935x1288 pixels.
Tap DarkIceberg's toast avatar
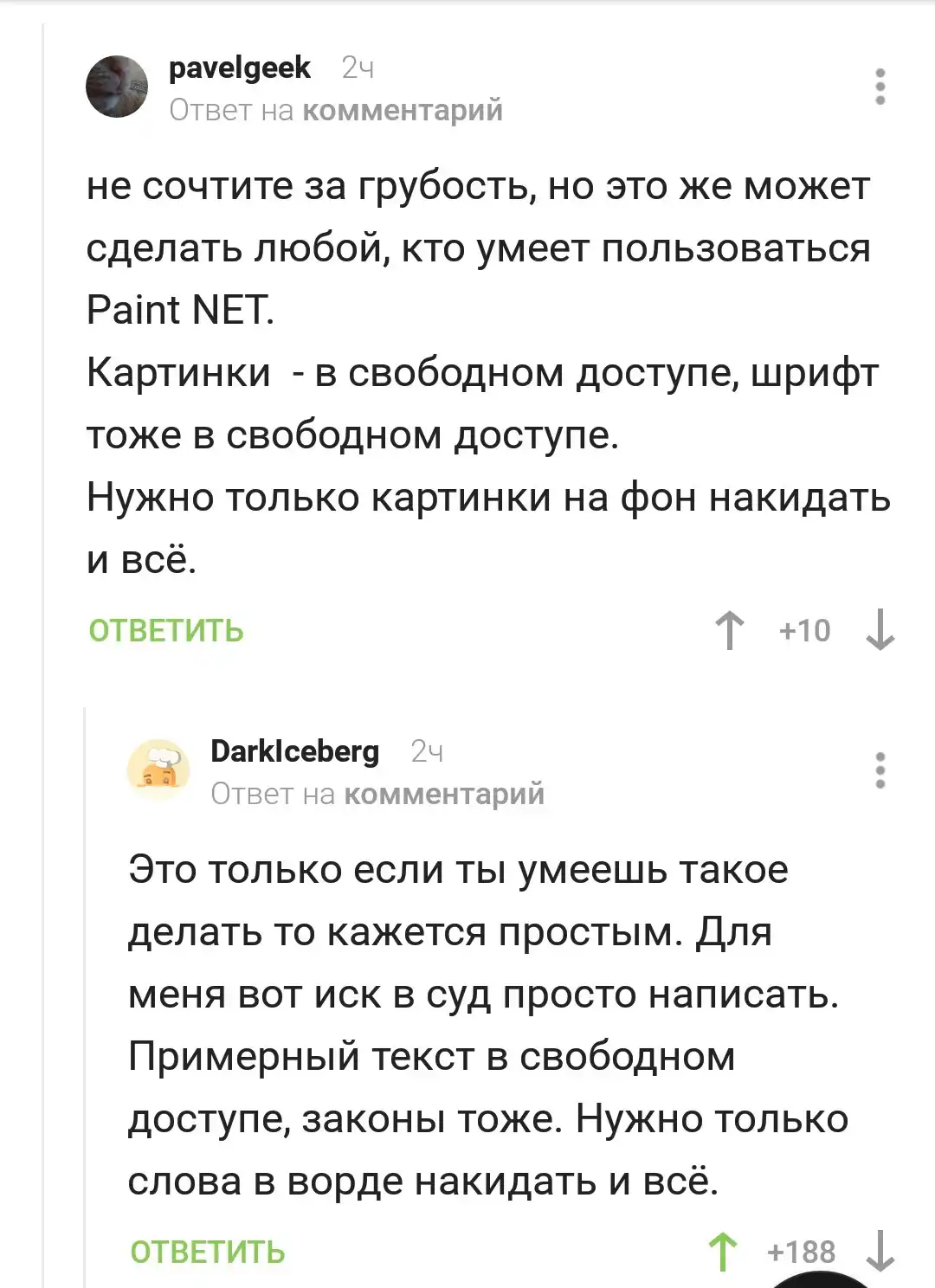[x=158, y=768]
